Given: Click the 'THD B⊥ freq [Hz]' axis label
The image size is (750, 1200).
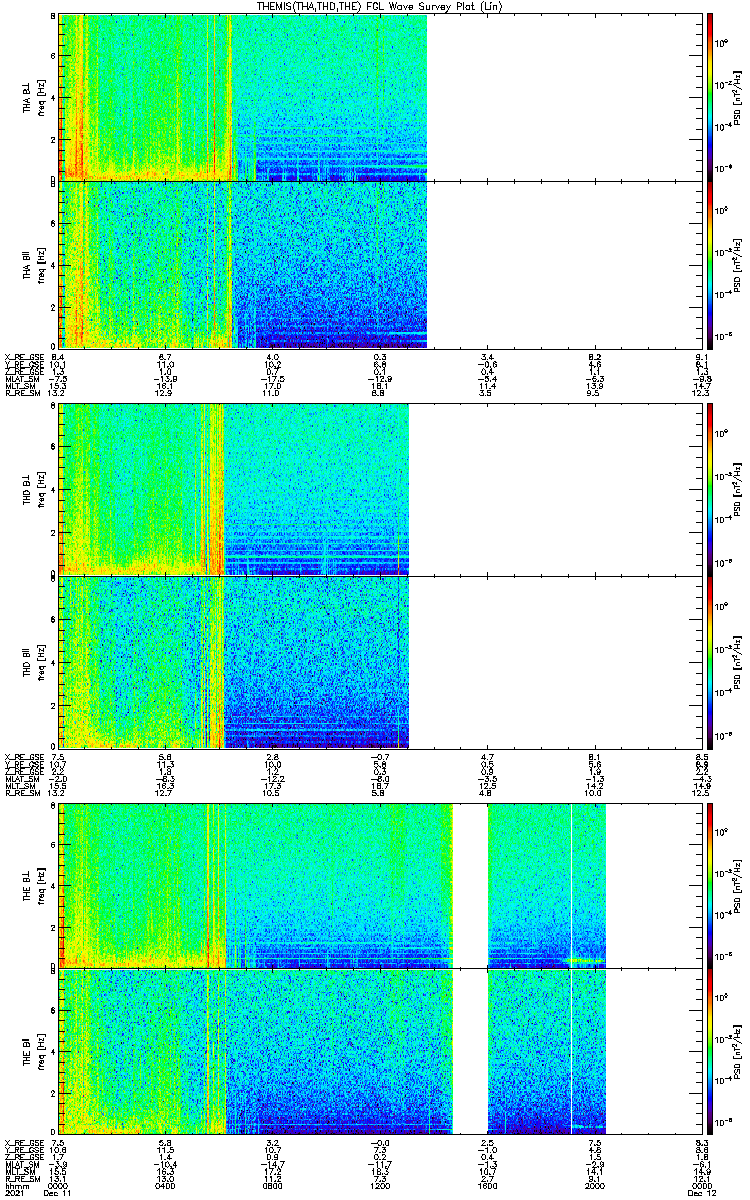Looking at the screenshot, I should tap(34, 488).
